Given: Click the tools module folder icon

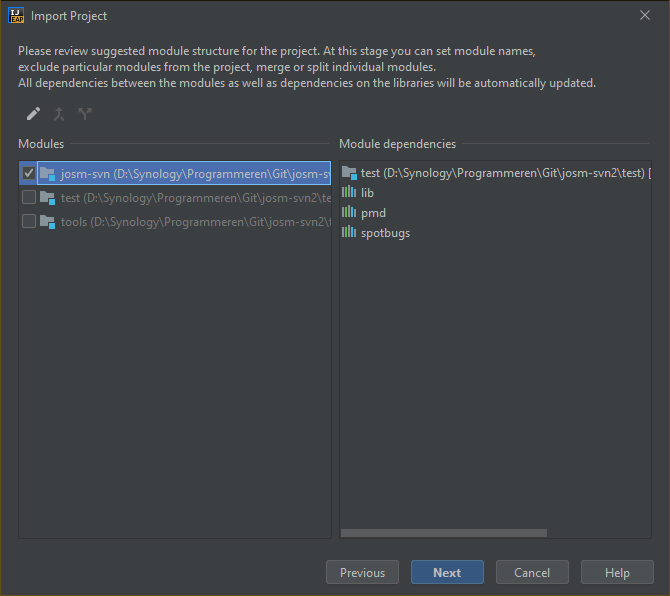Looking at the screenshot, I should [x=48, y=221].
